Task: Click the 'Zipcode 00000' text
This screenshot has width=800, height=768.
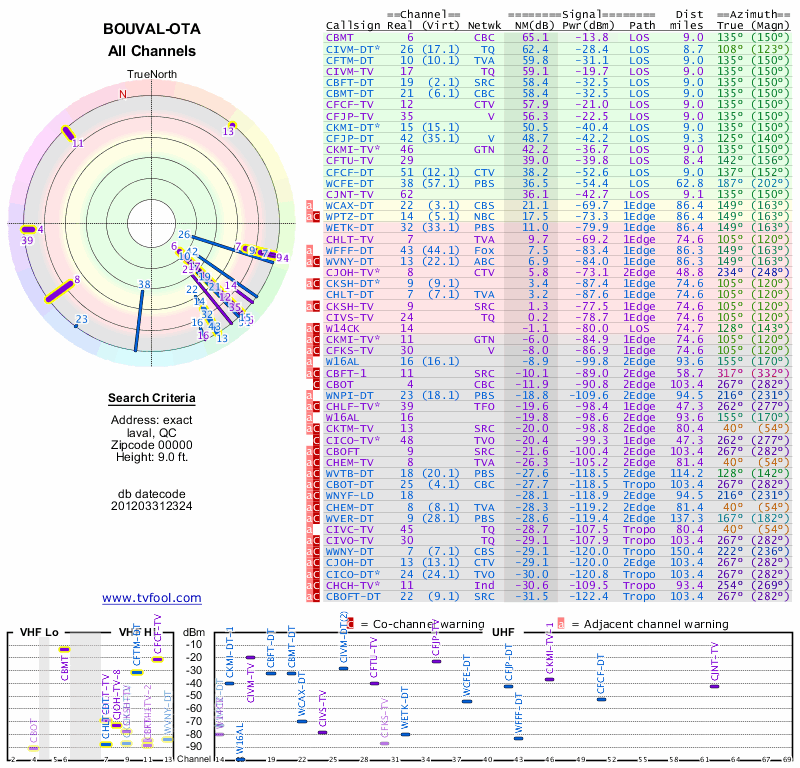Action: tap(152, 444)
